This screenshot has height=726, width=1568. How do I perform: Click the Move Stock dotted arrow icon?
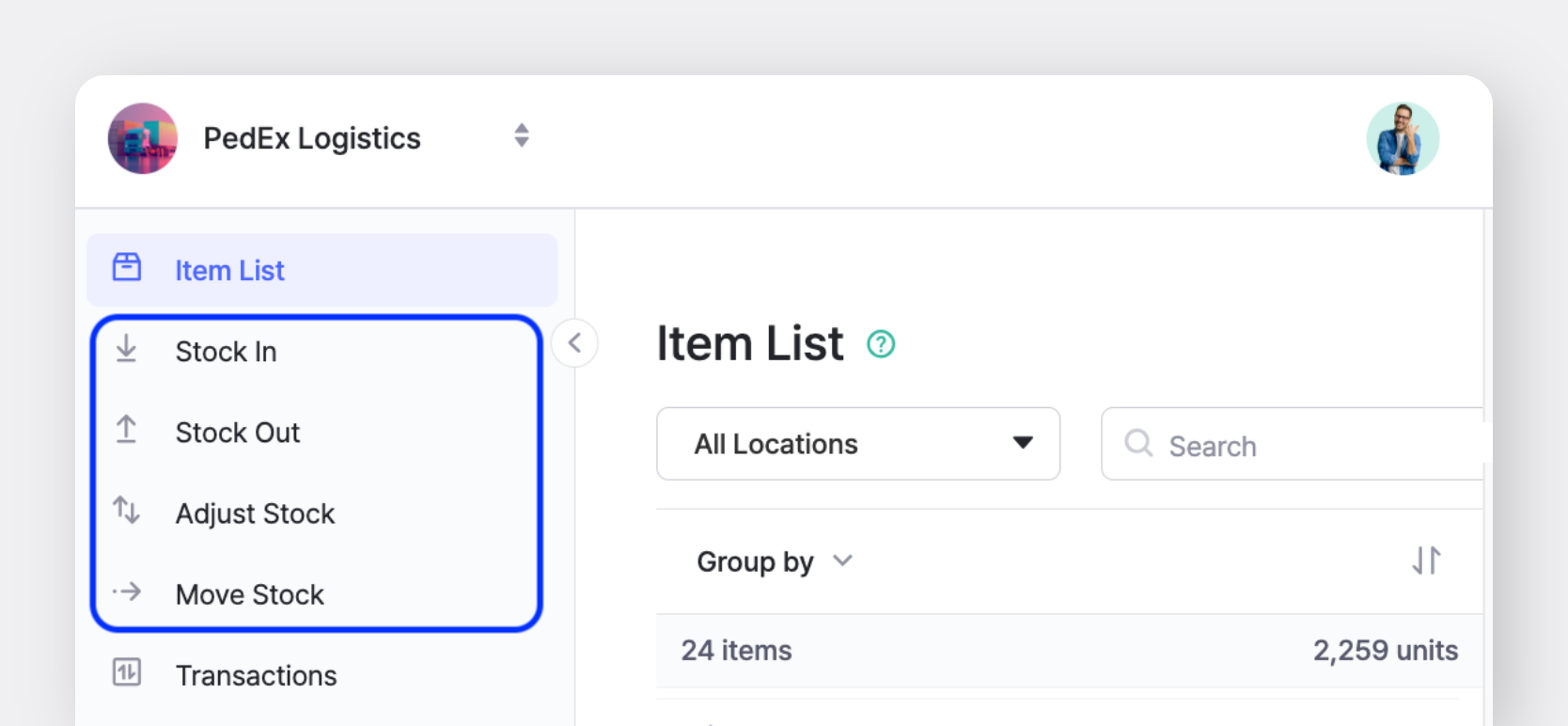pos(126,592)
